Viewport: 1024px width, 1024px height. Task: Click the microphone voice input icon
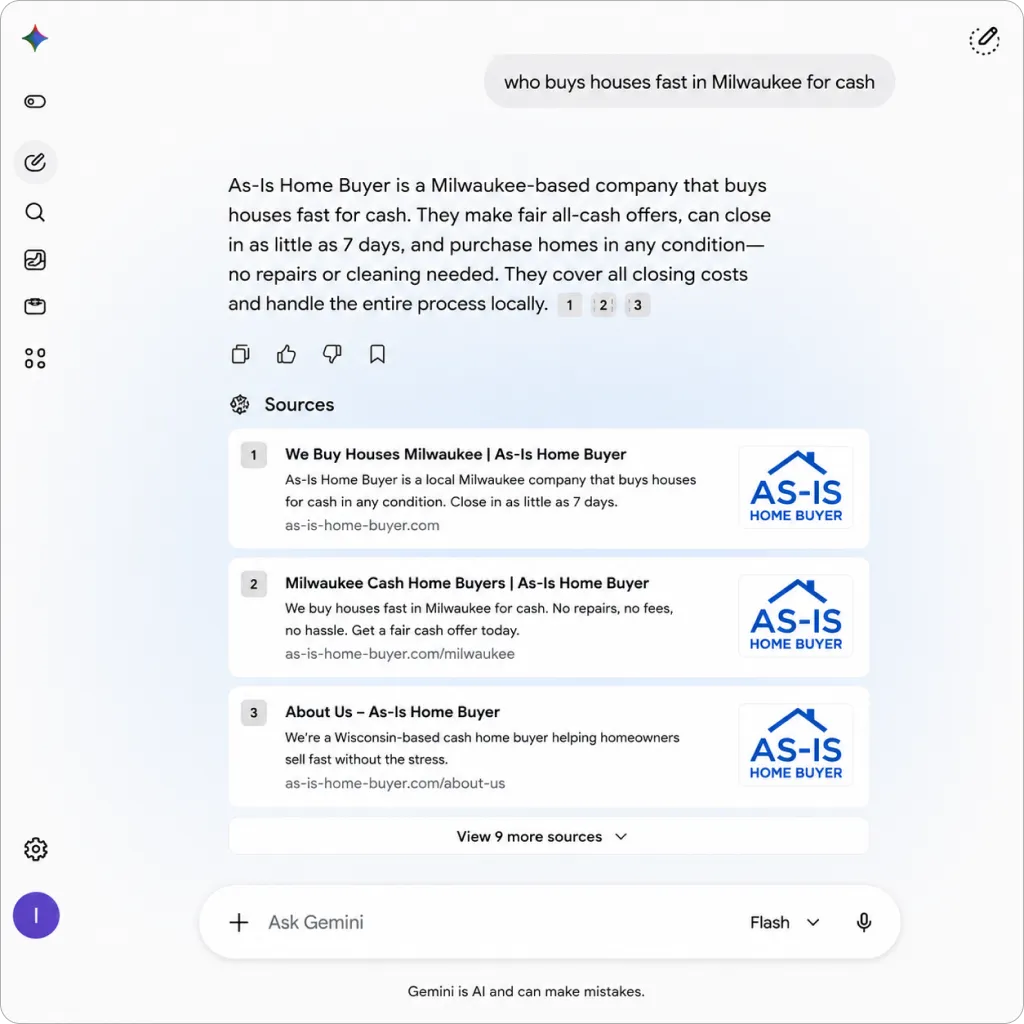[x=863, y=922]
